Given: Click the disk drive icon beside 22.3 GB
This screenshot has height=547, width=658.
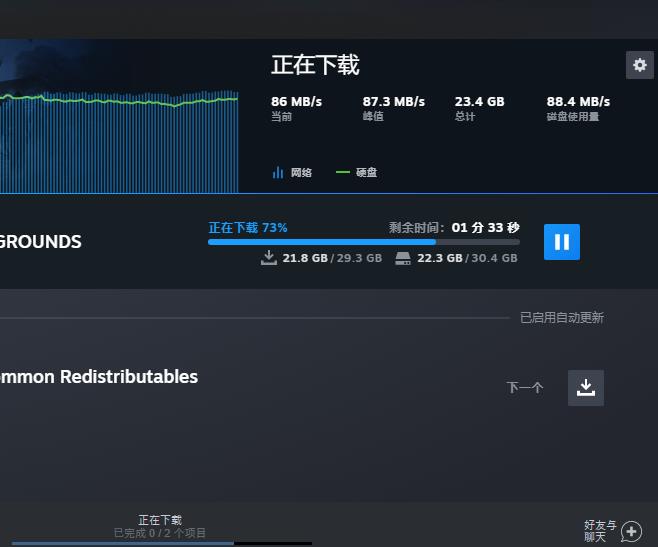Looking at the screenshot, I should tap(403, 258).
